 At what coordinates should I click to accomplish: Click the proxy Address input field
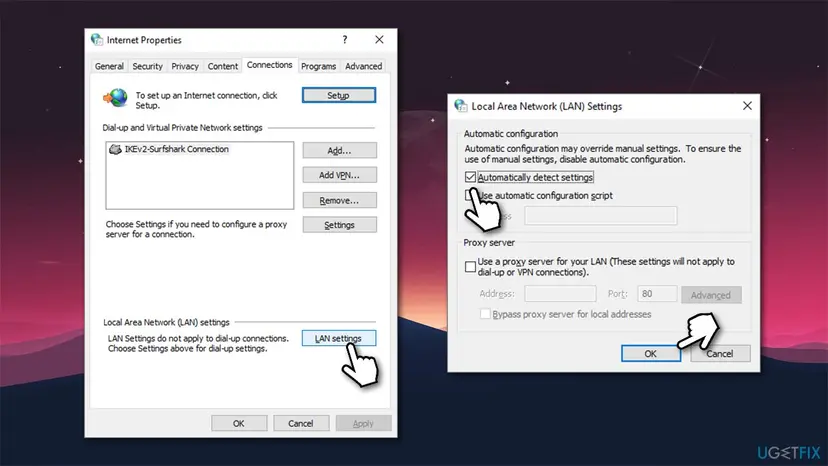coord(560,294)
